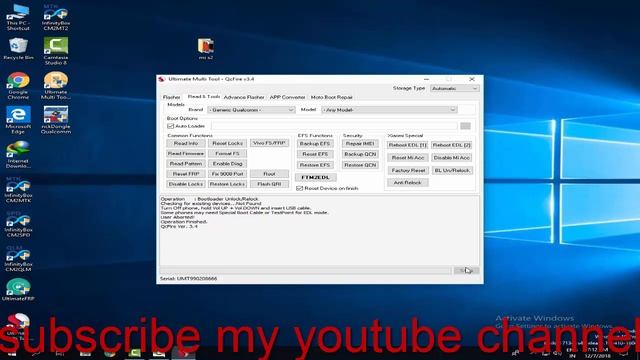
Task: Click the 'Operation Finished.' log line
Action: 184,222
